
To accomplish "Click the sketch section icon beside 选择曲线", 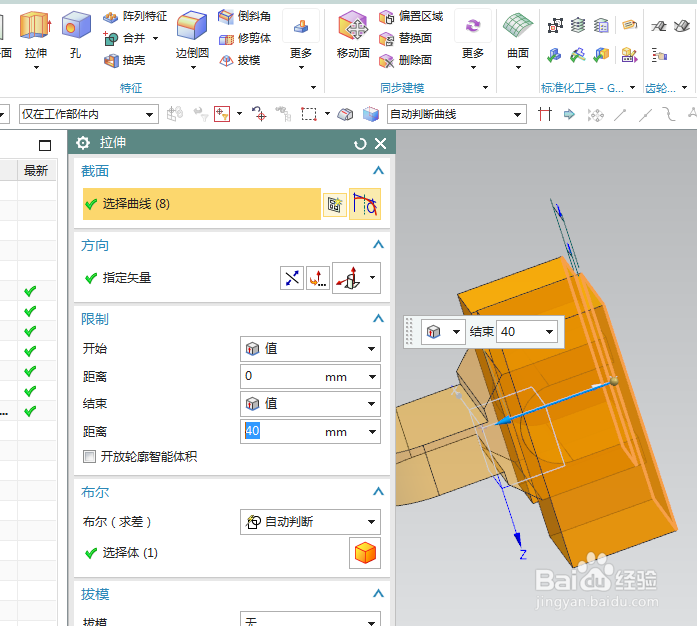I will tap(335, 205).
